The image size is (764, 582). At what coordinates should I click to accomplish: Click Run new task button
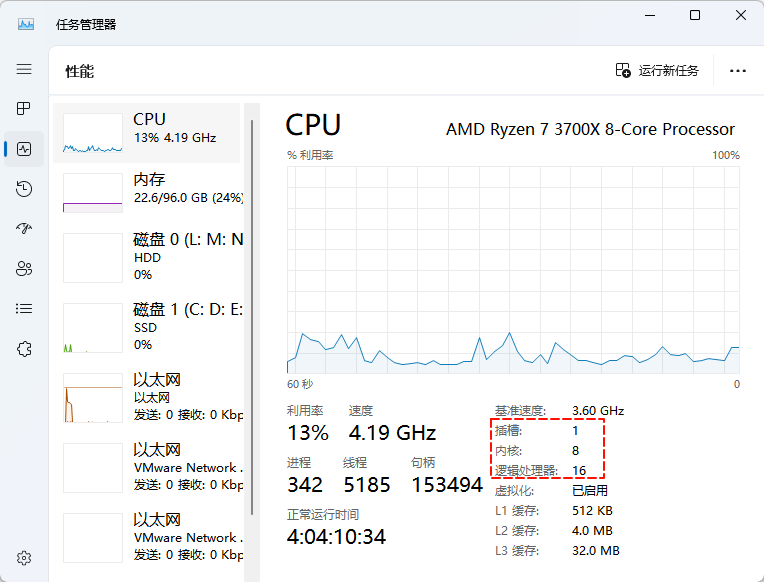[x=657, y=71]
